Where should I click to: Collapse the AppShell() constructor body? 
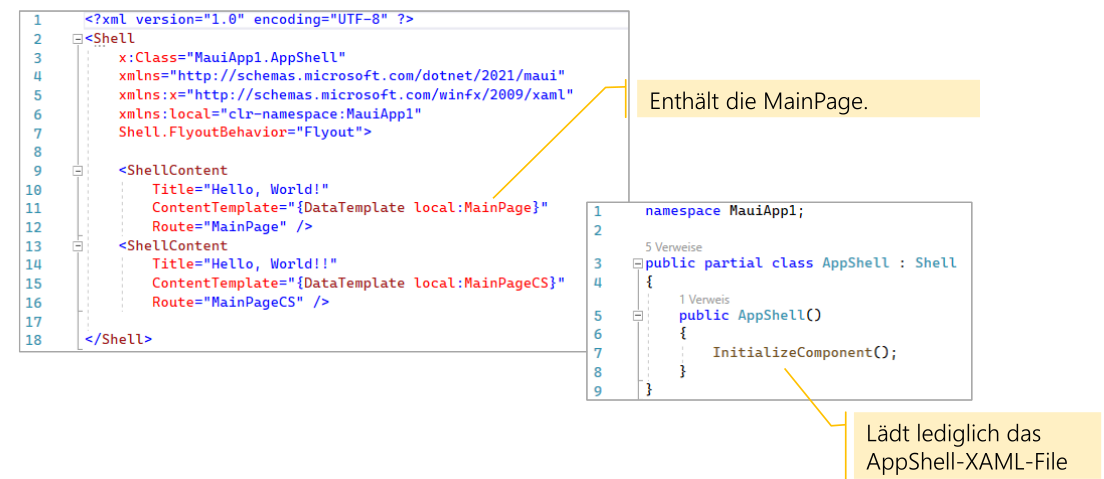pyautogui.click(x=638, y=316)
